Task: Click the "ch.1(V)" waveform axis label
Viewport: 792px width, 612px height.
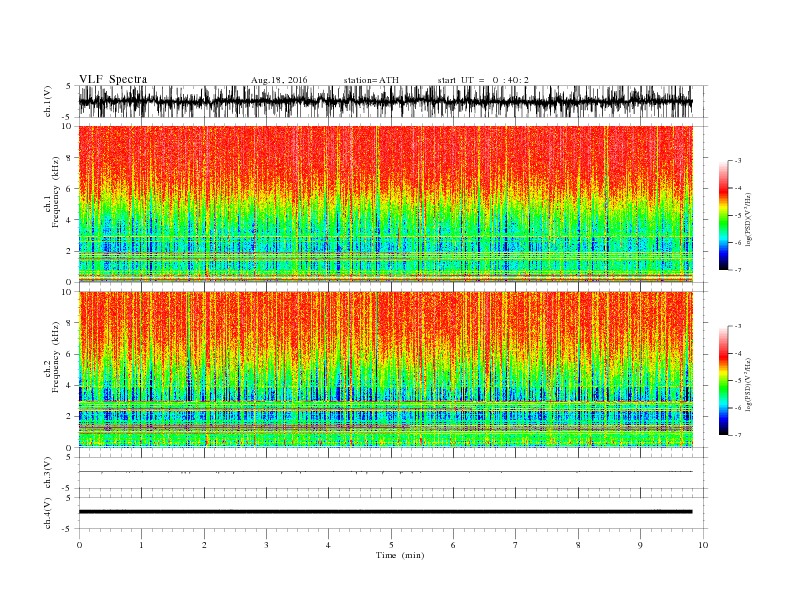Action: pos(48,103)
